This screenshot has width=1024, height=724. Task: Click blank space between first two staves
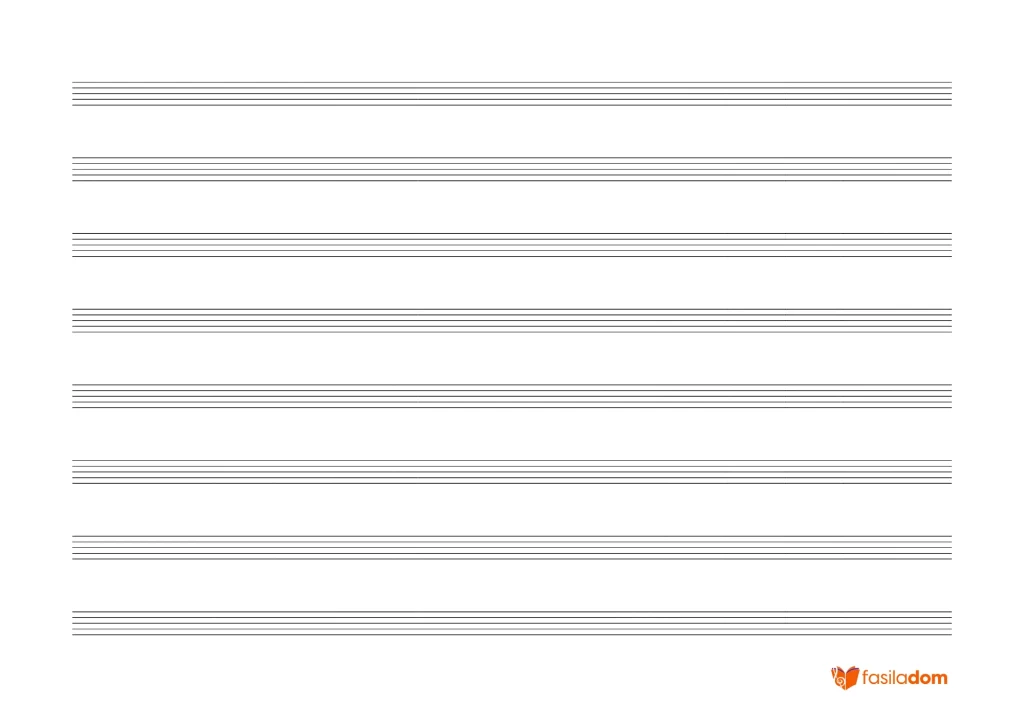tap(512, 132)
